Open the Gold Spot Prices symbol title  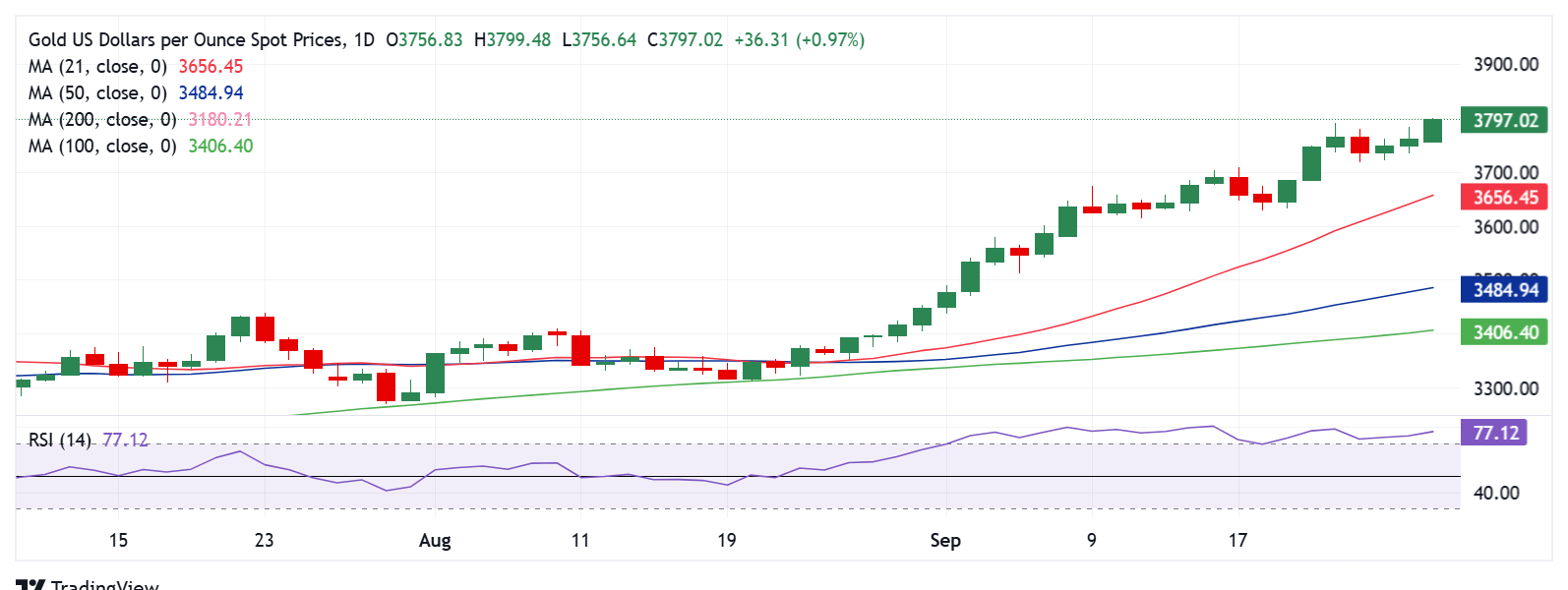187,40
